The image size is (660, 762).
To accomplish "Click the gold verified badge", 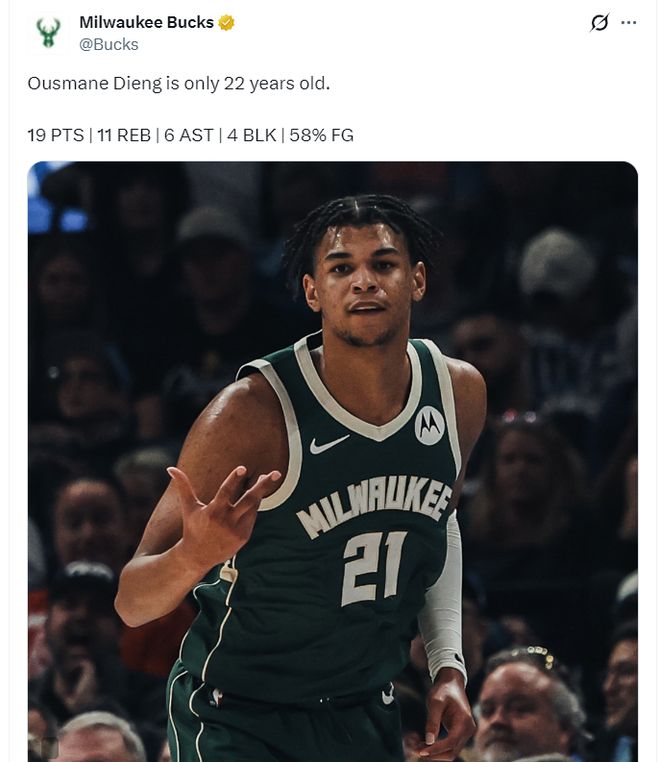I will click(227, 23).
